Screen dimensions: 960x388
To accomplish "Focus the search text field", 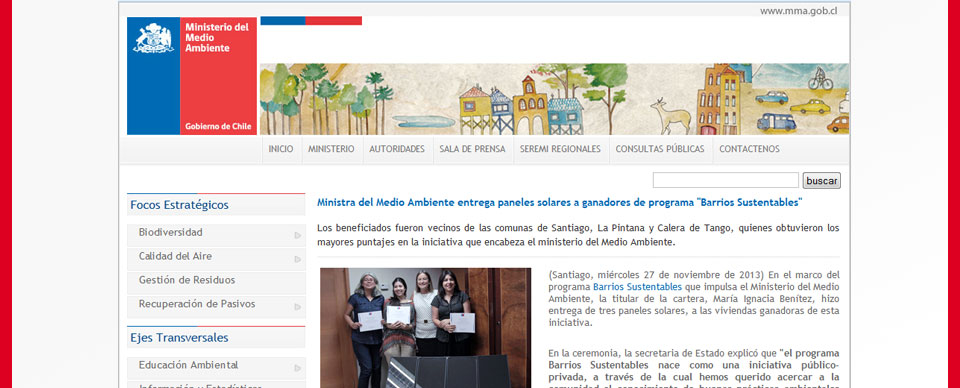I will [x=726, y=180].
